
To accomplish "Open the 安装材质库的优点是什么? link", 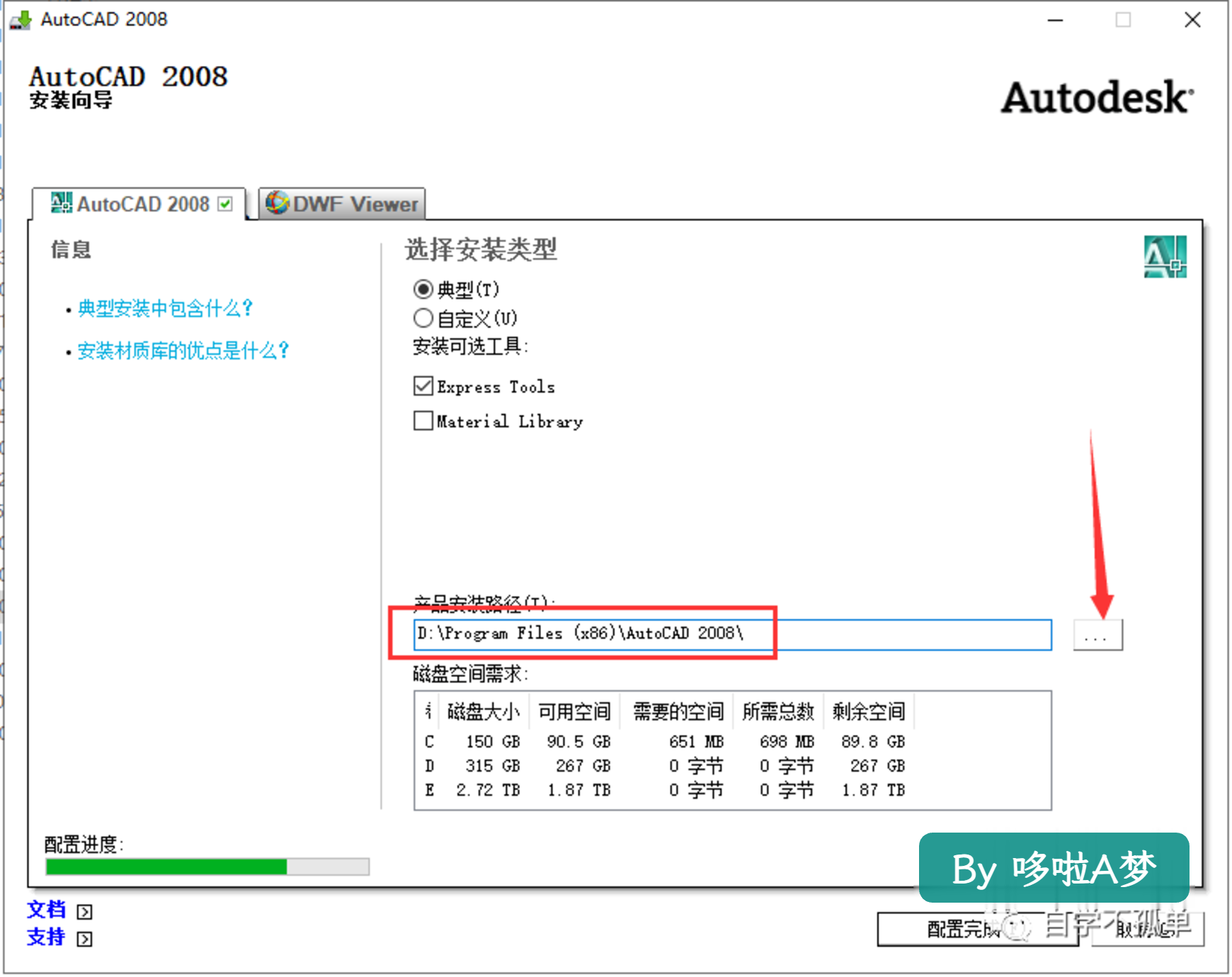I will point(183,351).
